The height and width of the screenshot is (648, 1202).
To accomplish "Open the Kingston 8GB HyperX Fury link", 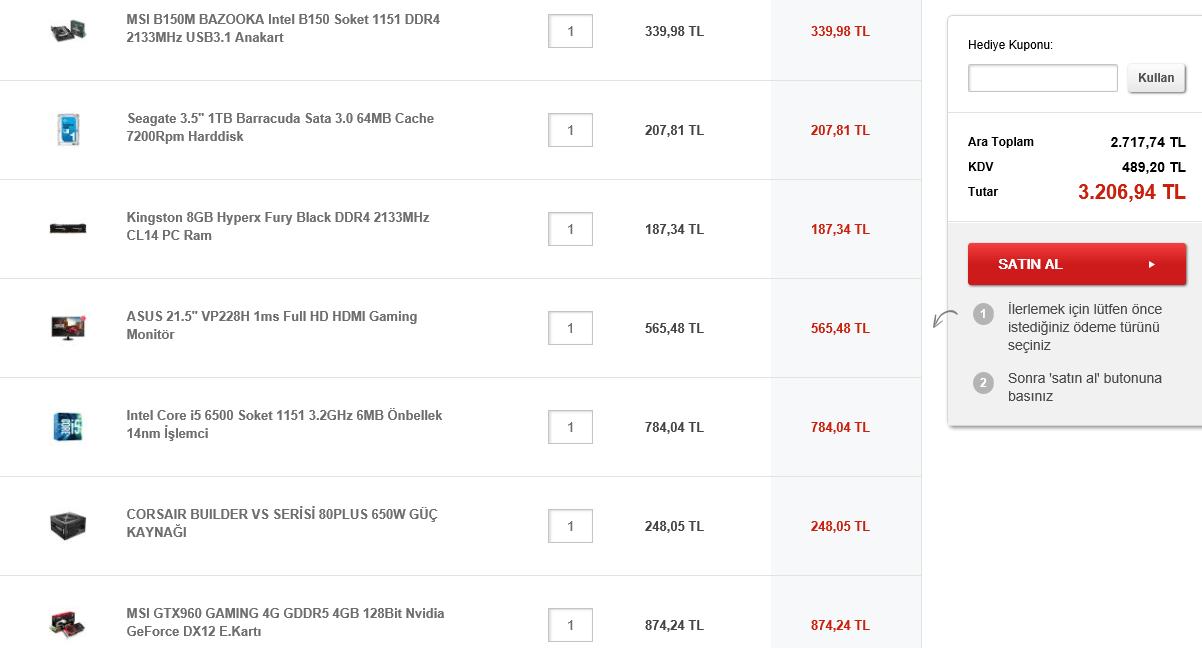I will (x=277, y=226).
